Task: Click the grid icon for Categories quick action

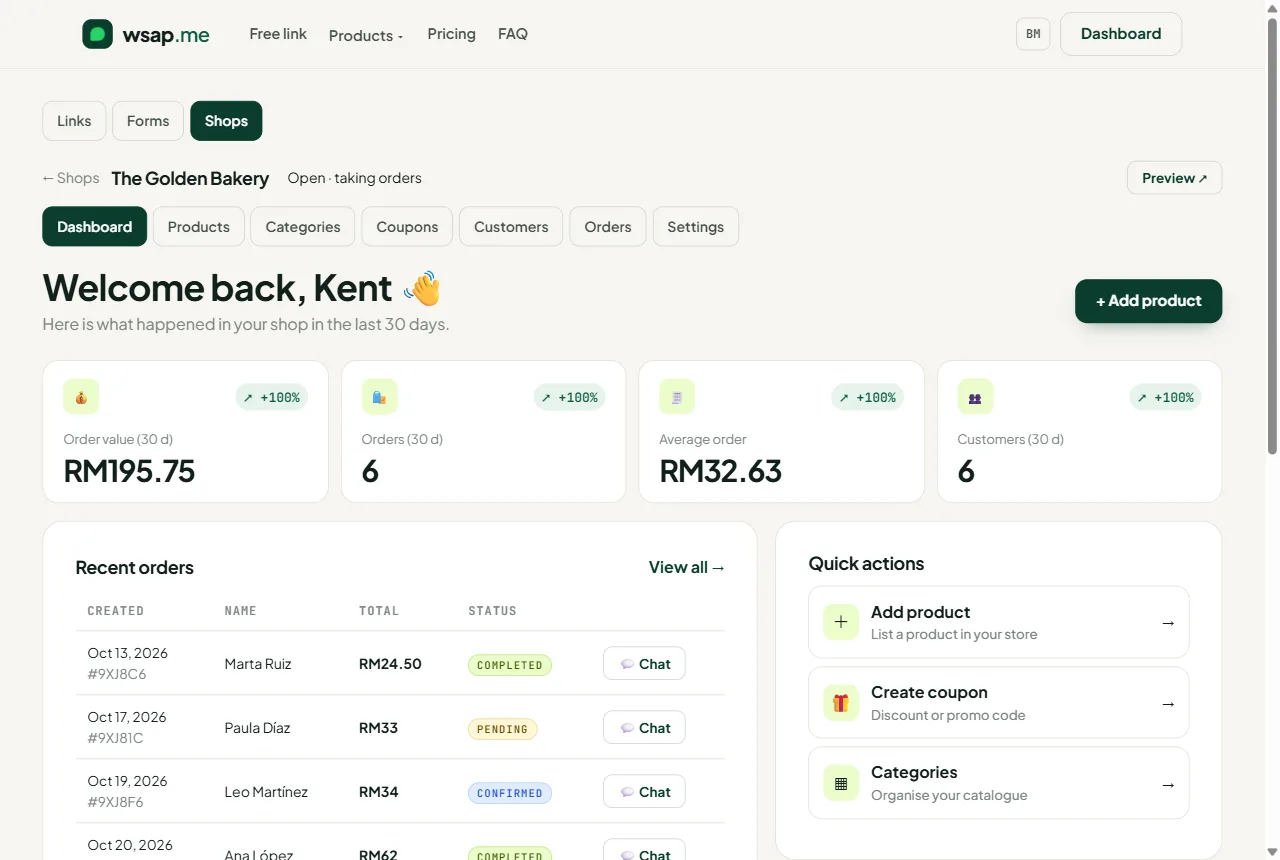Action: pyautogui.click(x=841, y=783)
